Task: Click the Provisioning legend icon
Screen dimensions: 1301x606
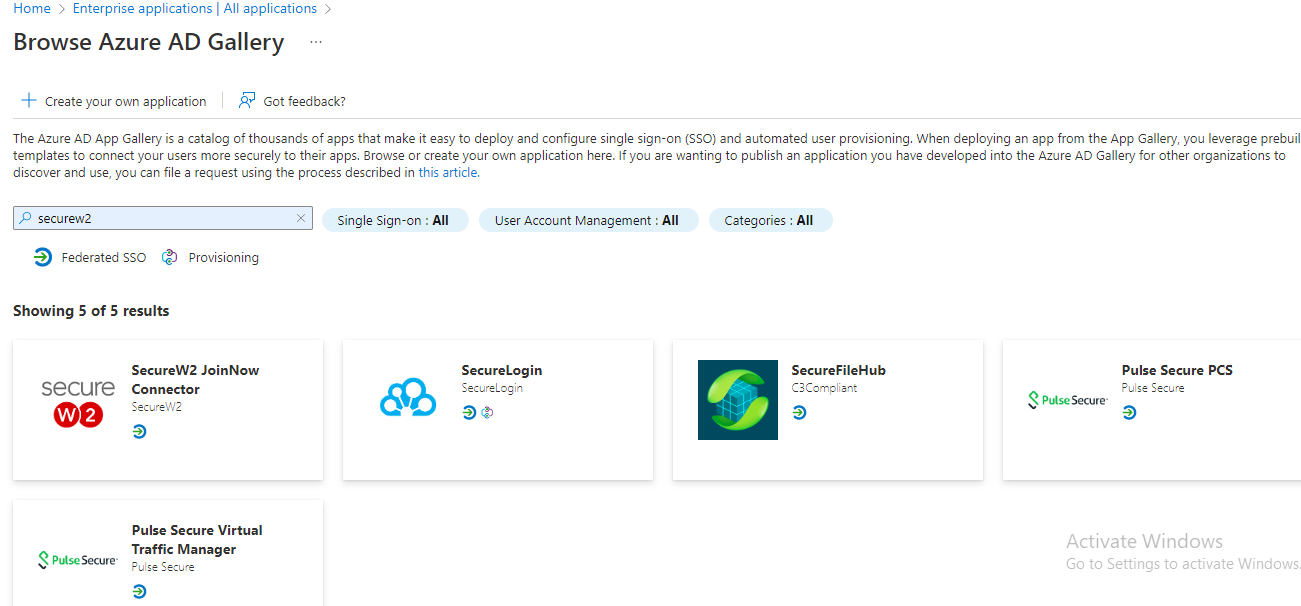Action: point(170,257)
